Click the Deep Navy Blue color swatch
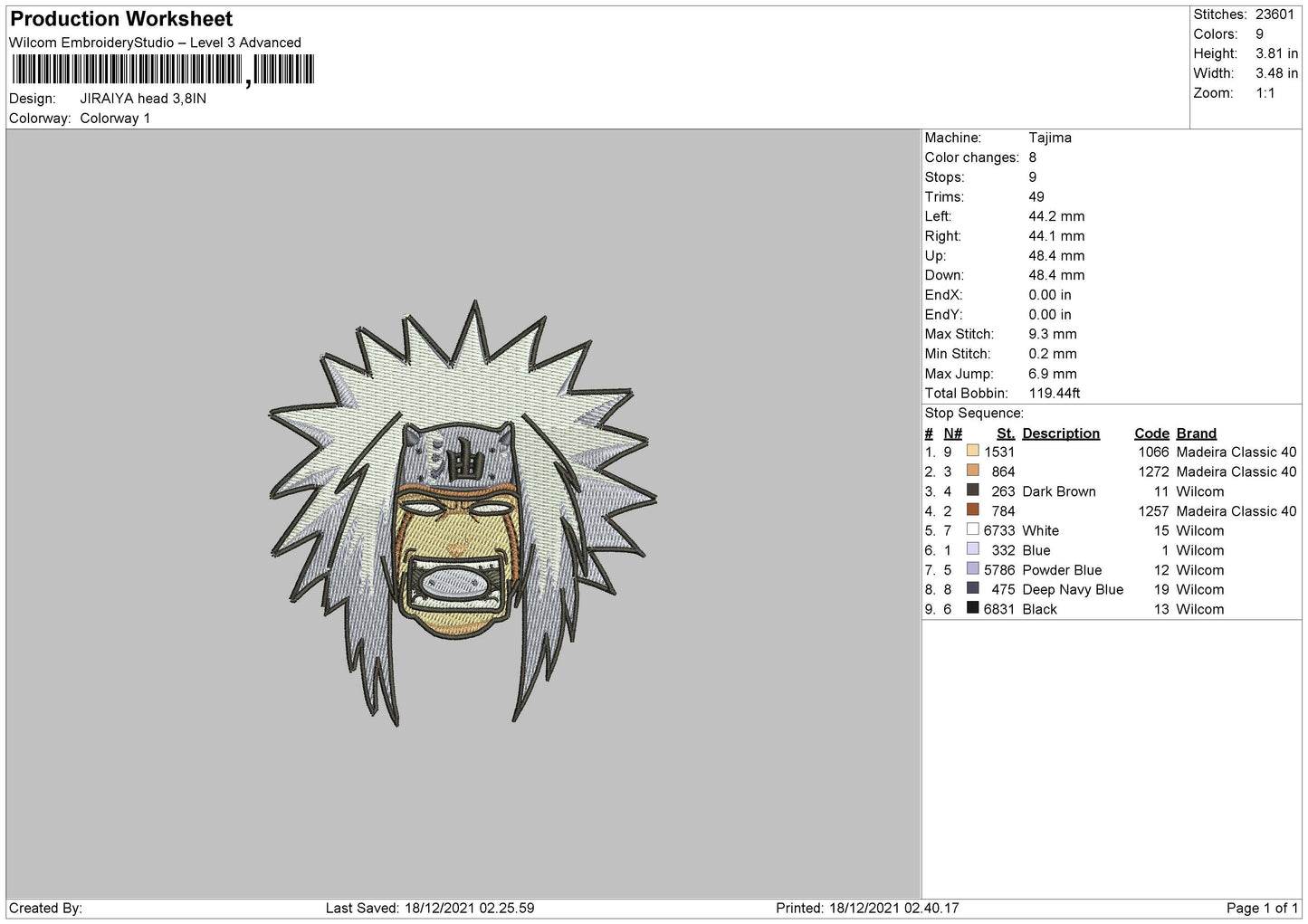Screen dimensions: 1308x924 point(973,588)
